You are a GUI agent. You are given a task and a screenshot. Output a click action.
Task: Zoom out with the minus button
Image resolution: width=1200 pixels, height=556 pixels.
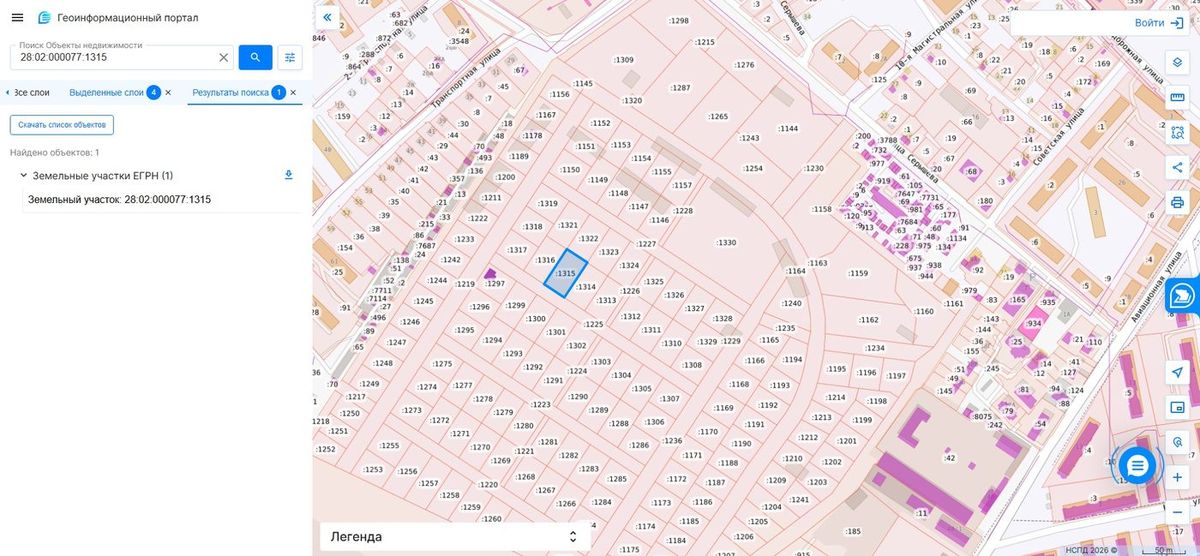pos(1177,512)
